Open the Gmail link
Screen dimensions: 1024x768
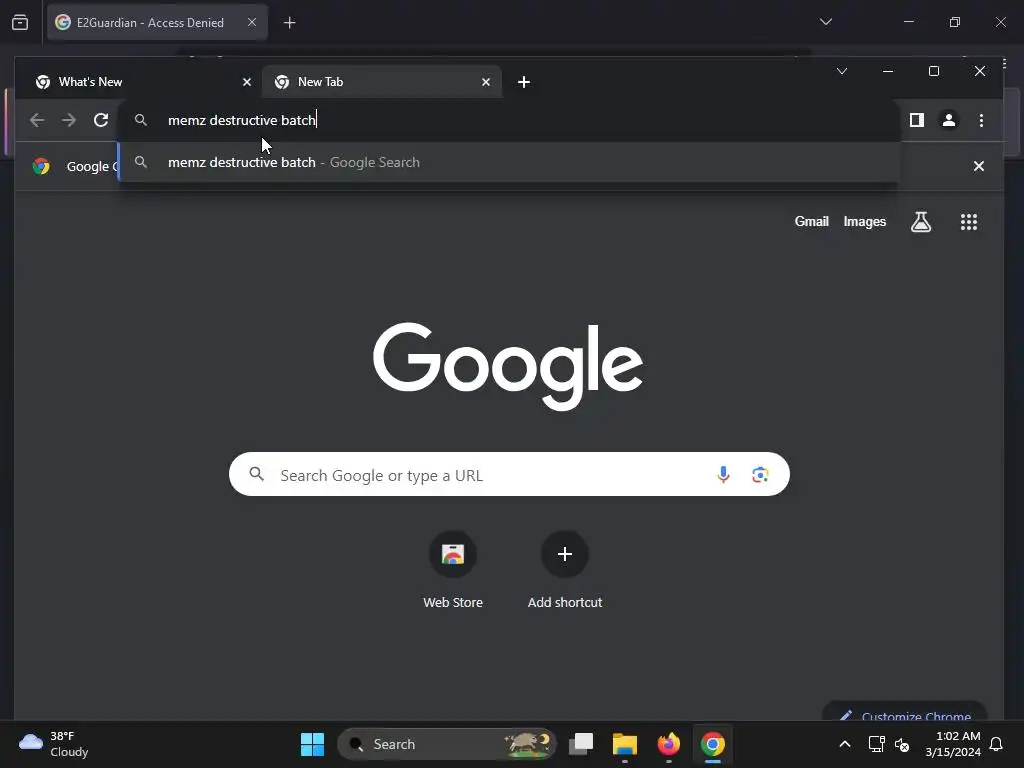(811, 221)
